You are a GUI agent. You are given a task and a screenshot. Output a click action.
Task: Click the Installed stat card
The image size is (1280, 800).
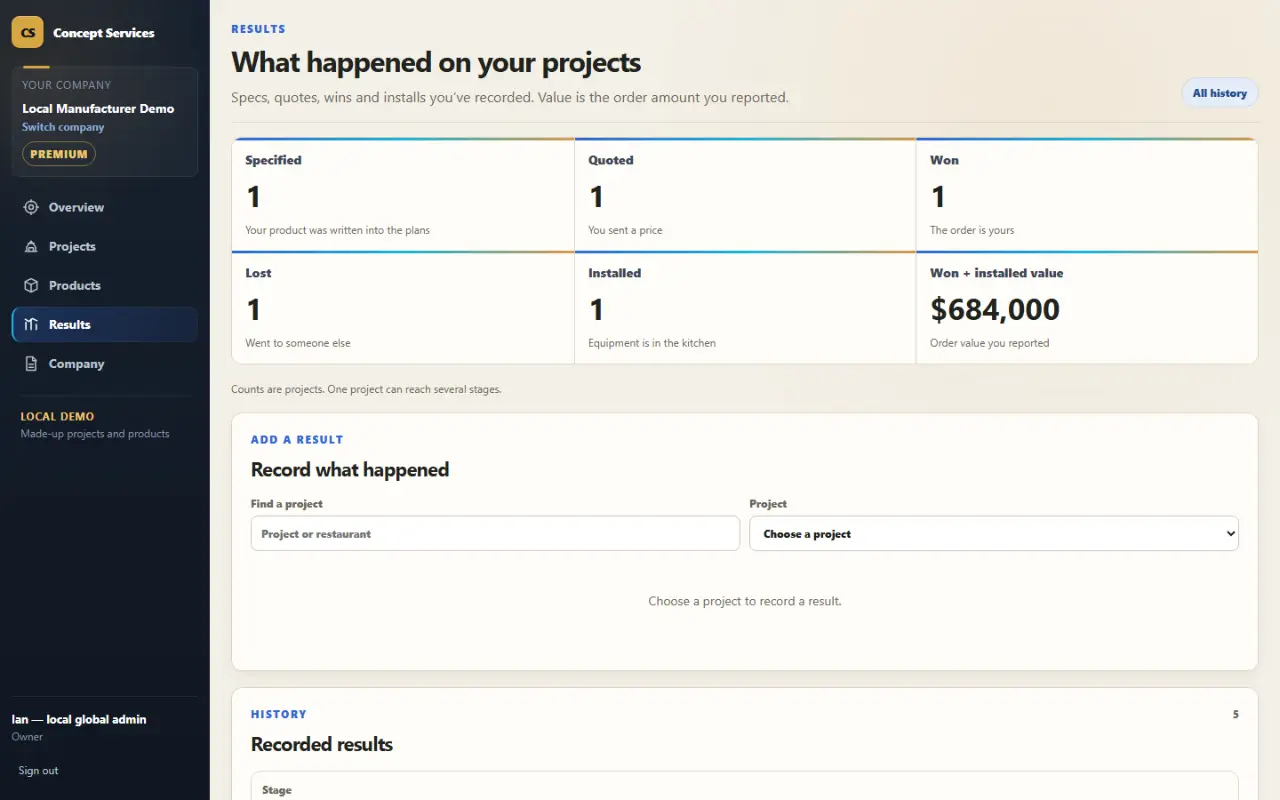[745, 307]
